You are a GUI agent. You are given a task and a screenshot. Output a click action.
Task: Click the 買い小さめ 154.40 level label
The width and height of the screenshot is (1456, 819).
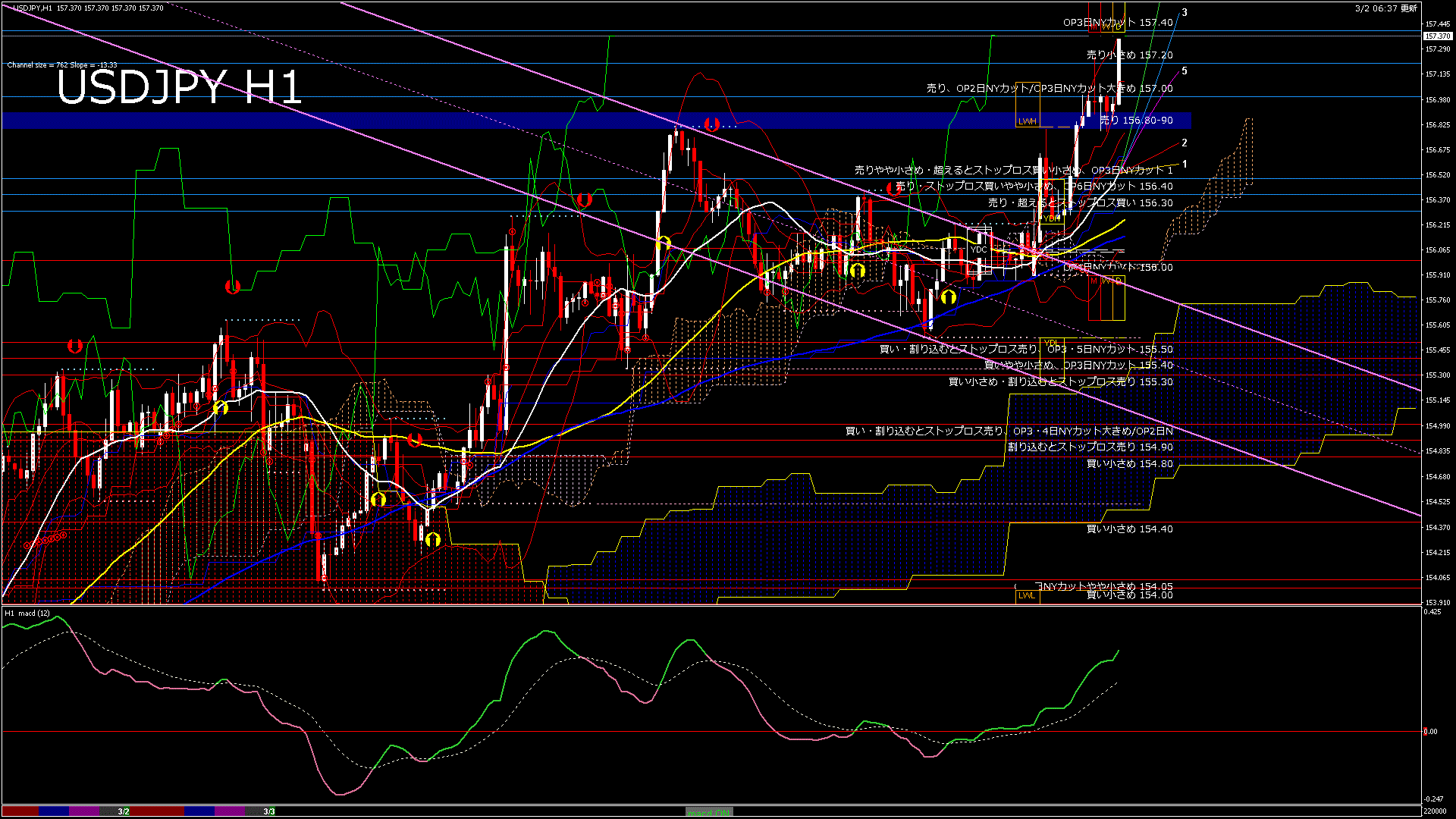[x=1129, y=529]
